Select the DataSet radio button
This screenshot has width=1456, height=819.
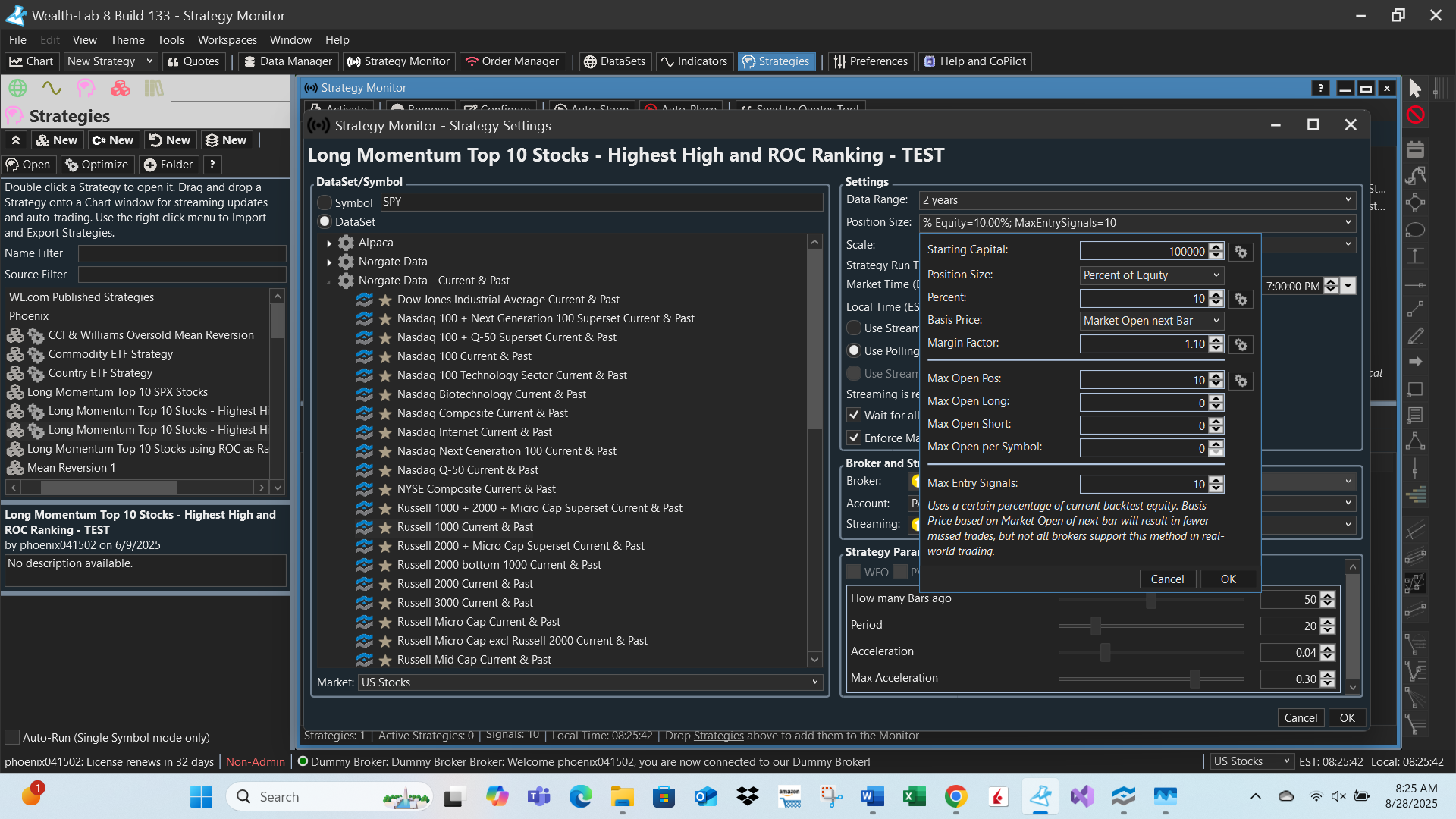(325, 221)
